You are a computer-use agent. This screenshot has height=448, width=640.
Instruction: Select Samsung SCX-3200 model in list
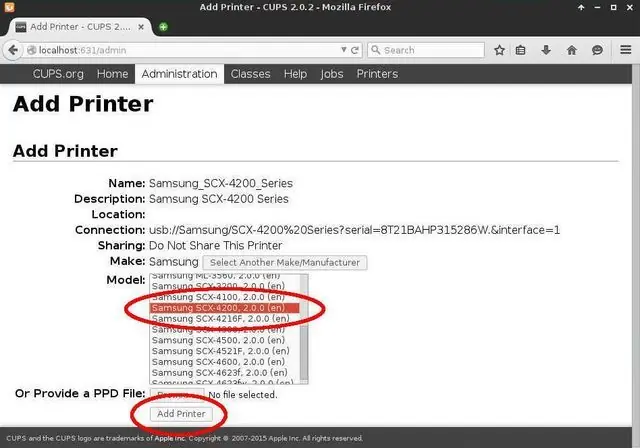click(224, 286)
